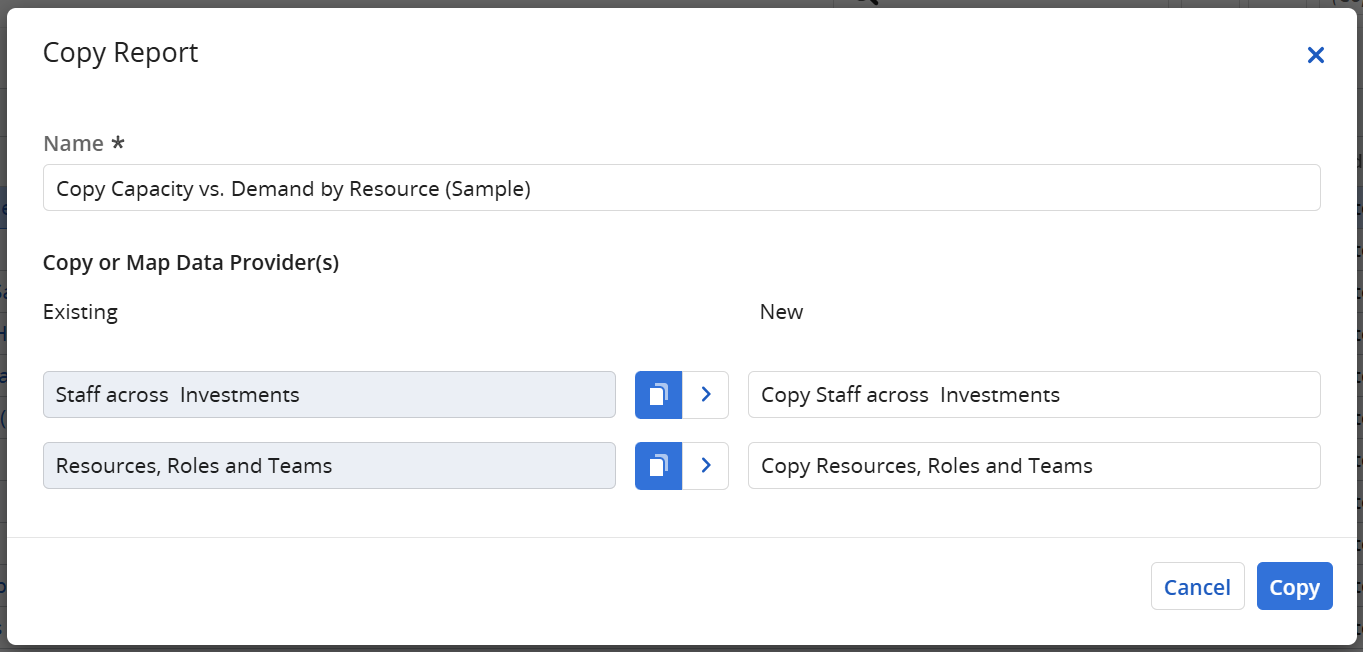This screenshot has width=1363, height=652.
Task: Close the Copy Report dialog with X
Action: tap(1315, 56)
